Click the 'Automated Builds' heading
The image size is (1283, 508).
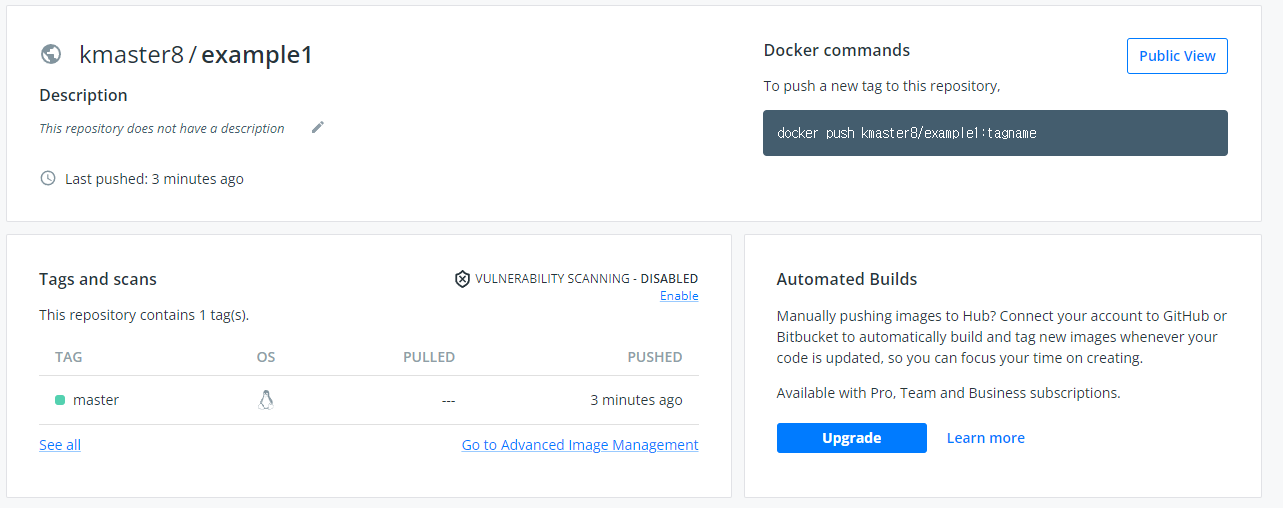click(x=847, y=279)
